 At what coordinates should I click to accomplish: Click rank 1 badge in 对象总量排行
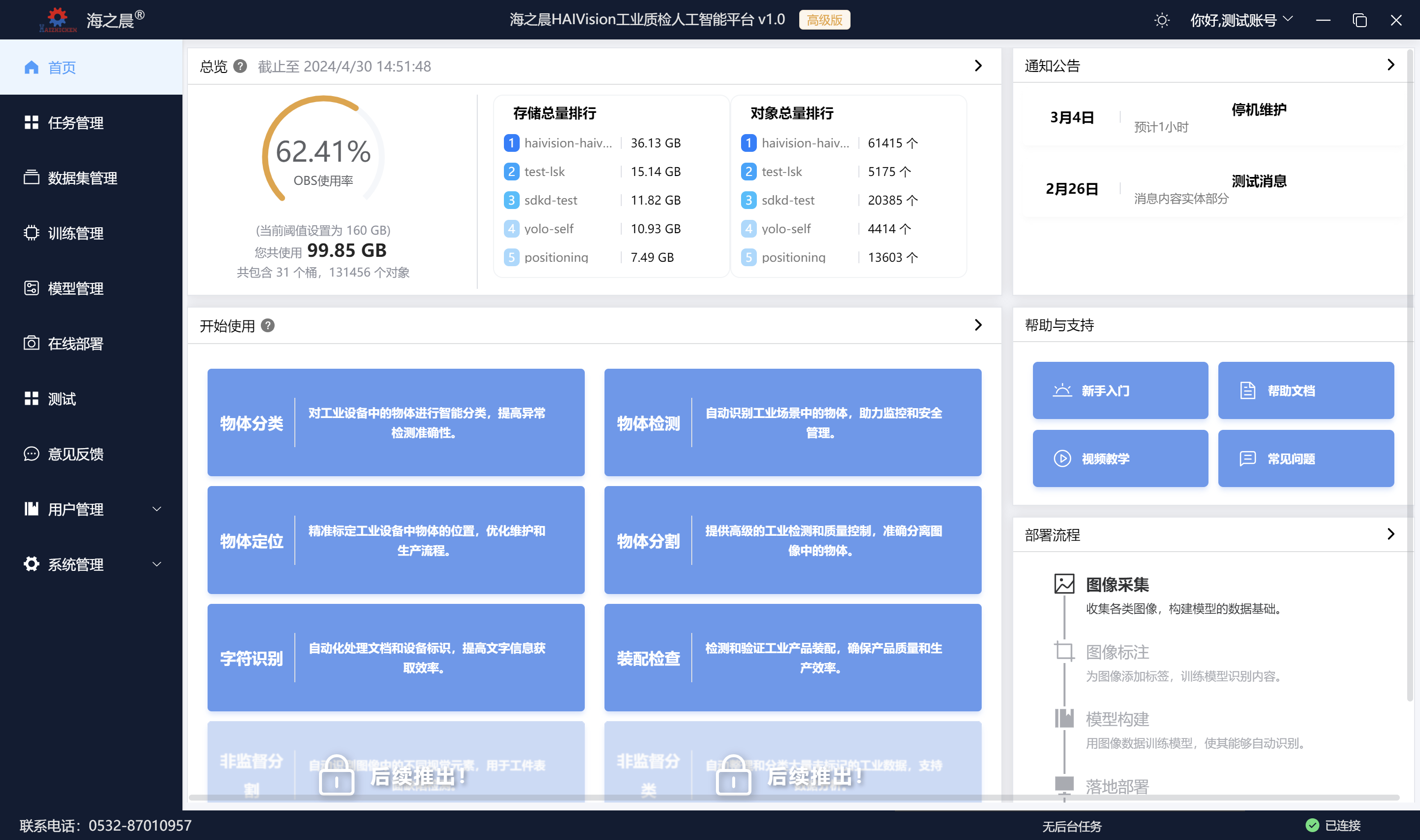(x=748, y=142)
